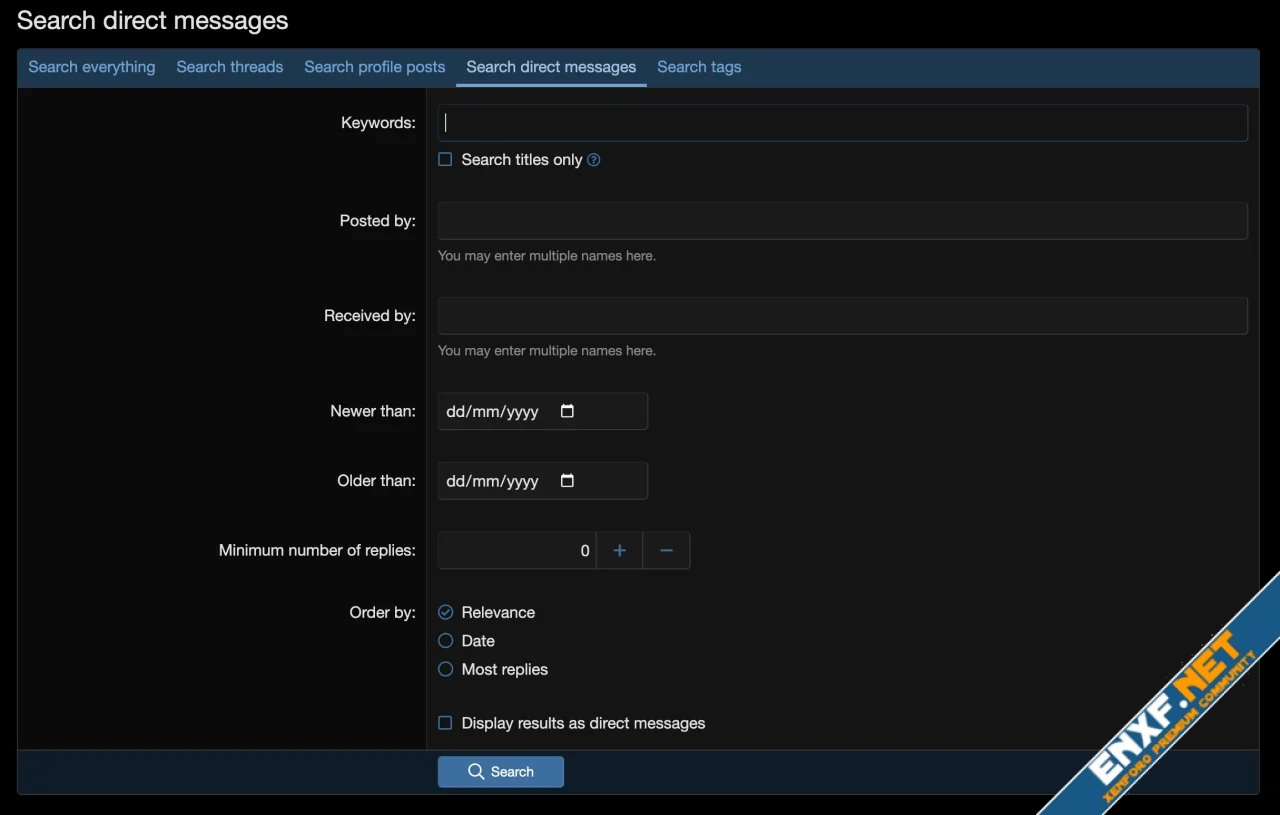
Task: Click the Minimum number of replies field
Action: 517,550
